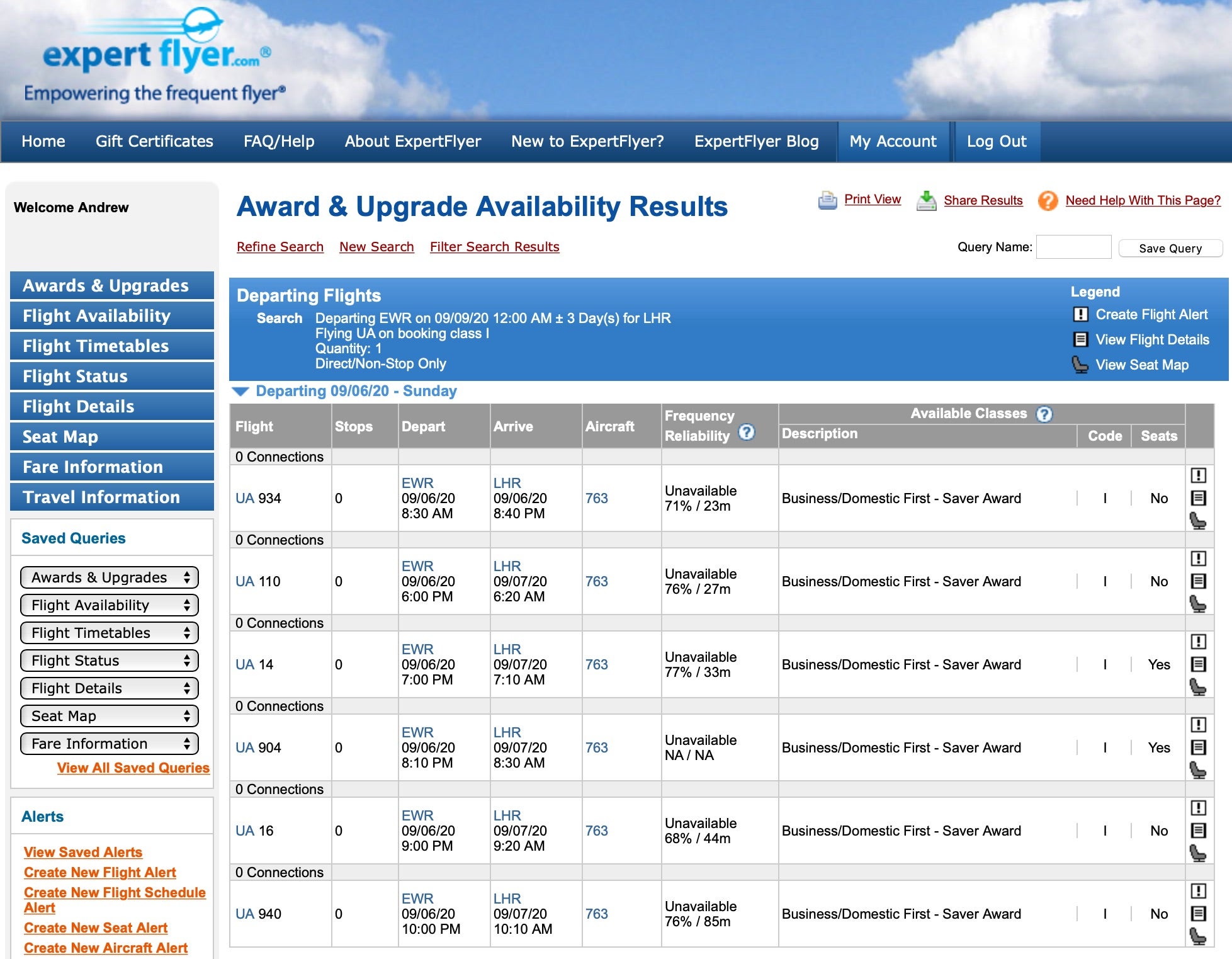This screenshot has height=959, width=1232.
Task: View flight details for UA 904
Action: pyautogui.click(x=1198, y=747)
